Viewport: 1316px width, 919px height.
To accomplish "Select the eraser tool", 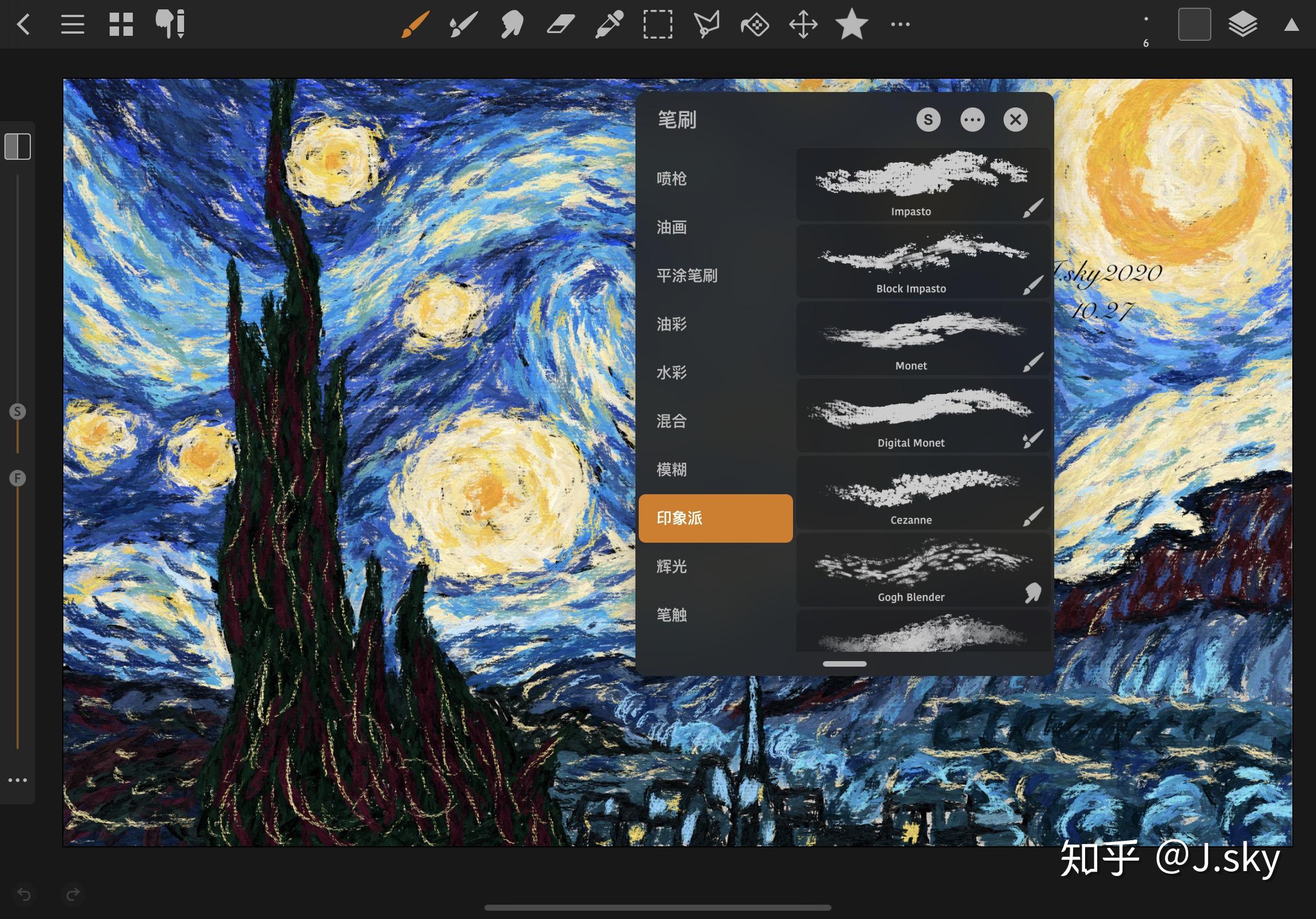I will coord(560,25).
